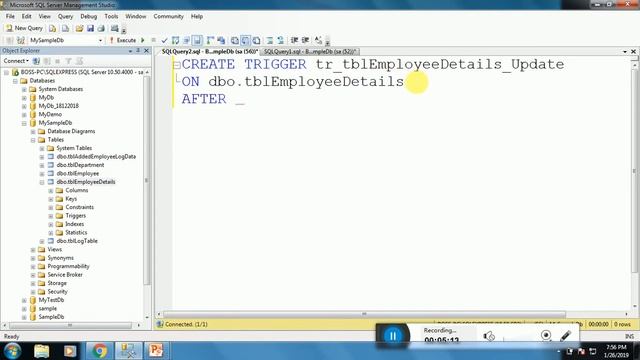Click the recorder webcam target icon

(546, 336)
